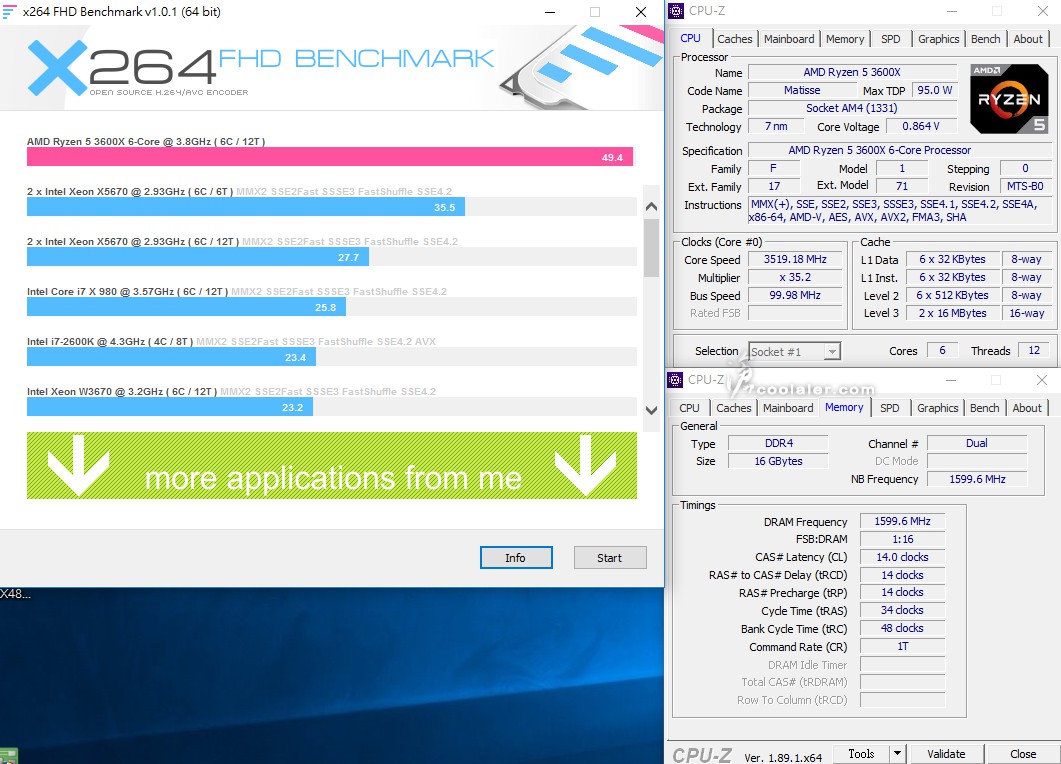Click the x264 FHD Benchmark title bar icon
This screenshot has height=764, width=1061.
click(x=9, y=12)
